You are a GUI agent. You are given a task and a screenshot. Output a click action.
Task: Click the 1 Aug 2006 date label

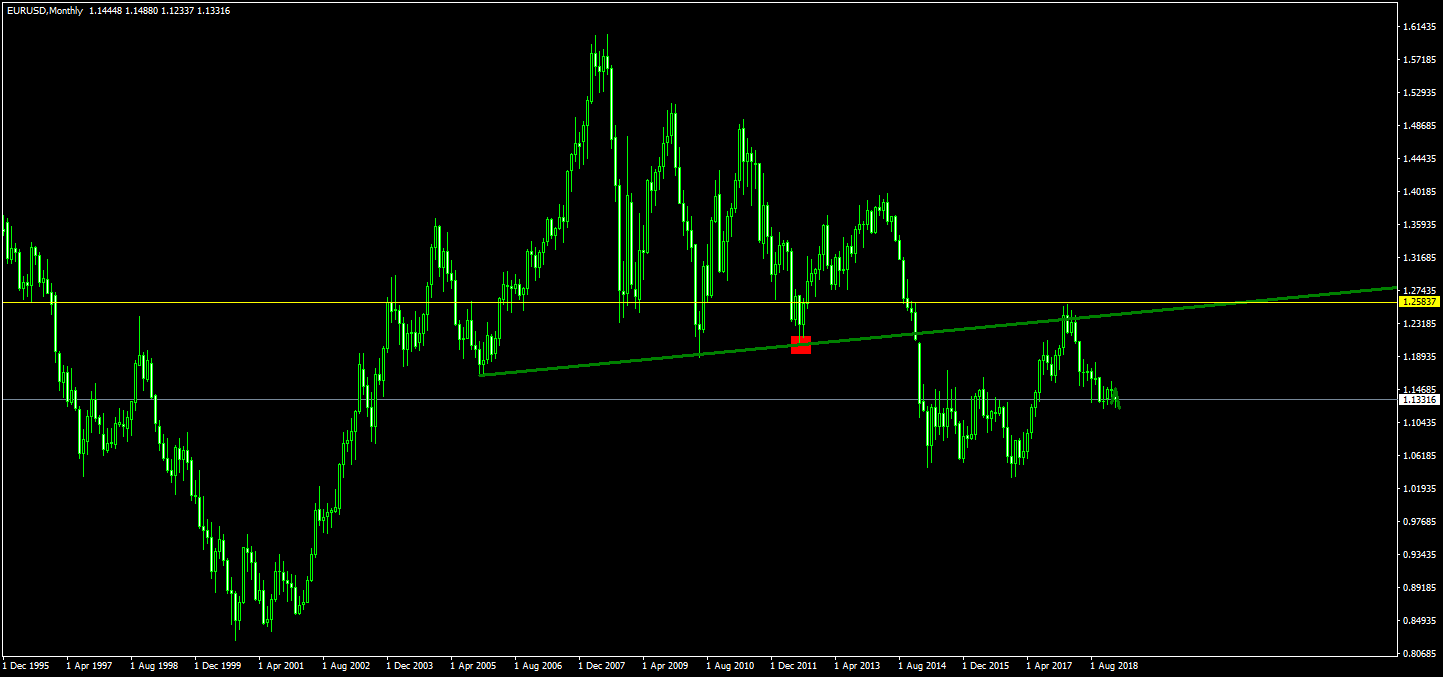538,665
